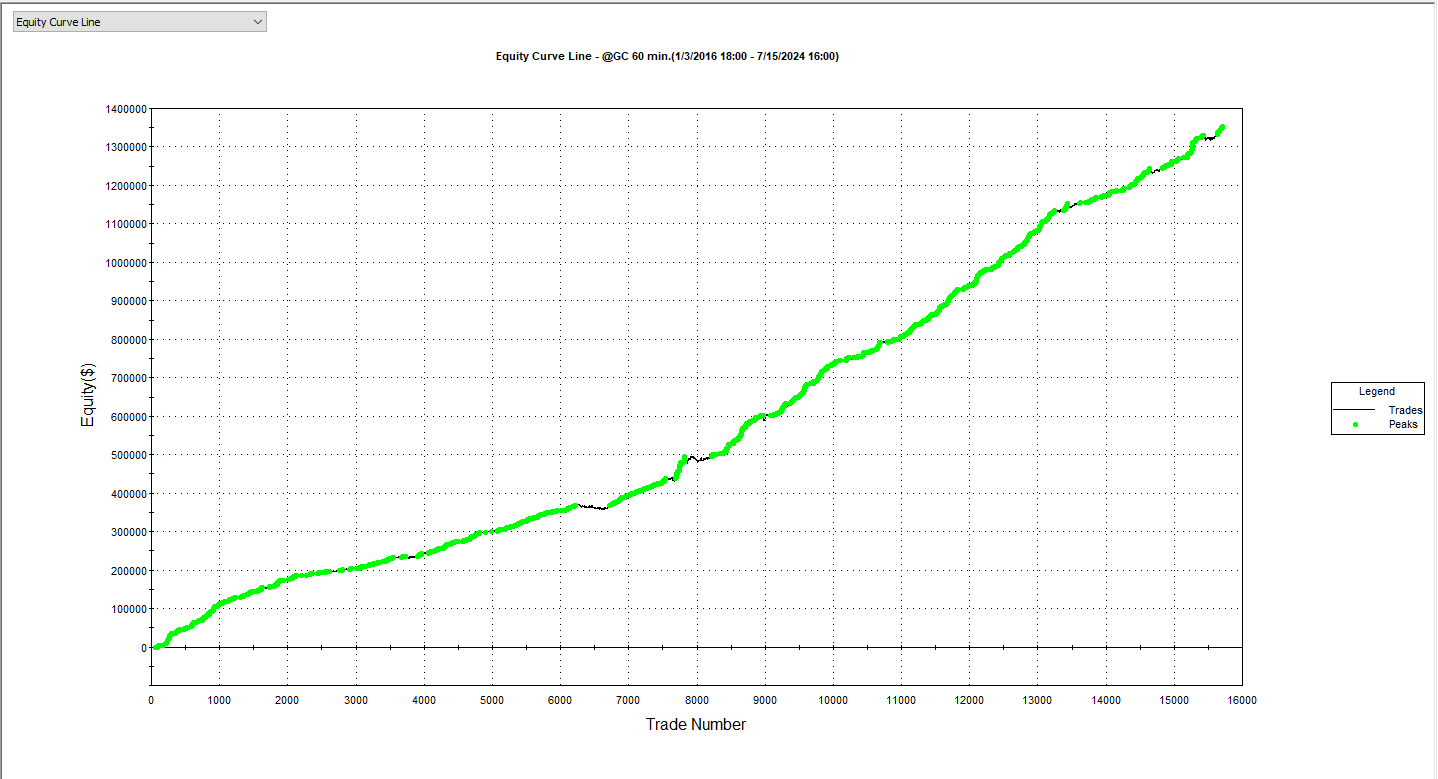Image resolution: width=1438 pixels, height=779 pixels.
Task: Click the 16000 x-axis tick label
Action: (1241, 700)
